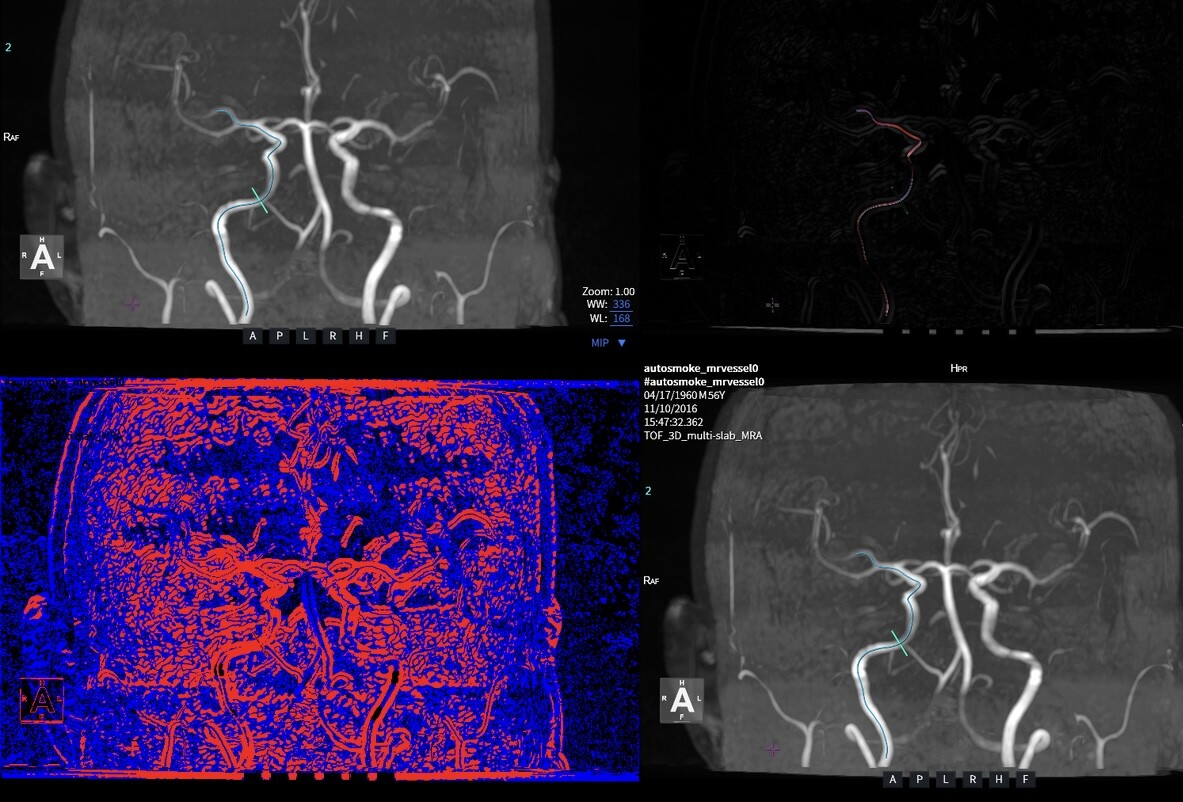Select anterior view A in bottom-right viewport
This screenshot has height=802, width=1183.
coord(892,779)
